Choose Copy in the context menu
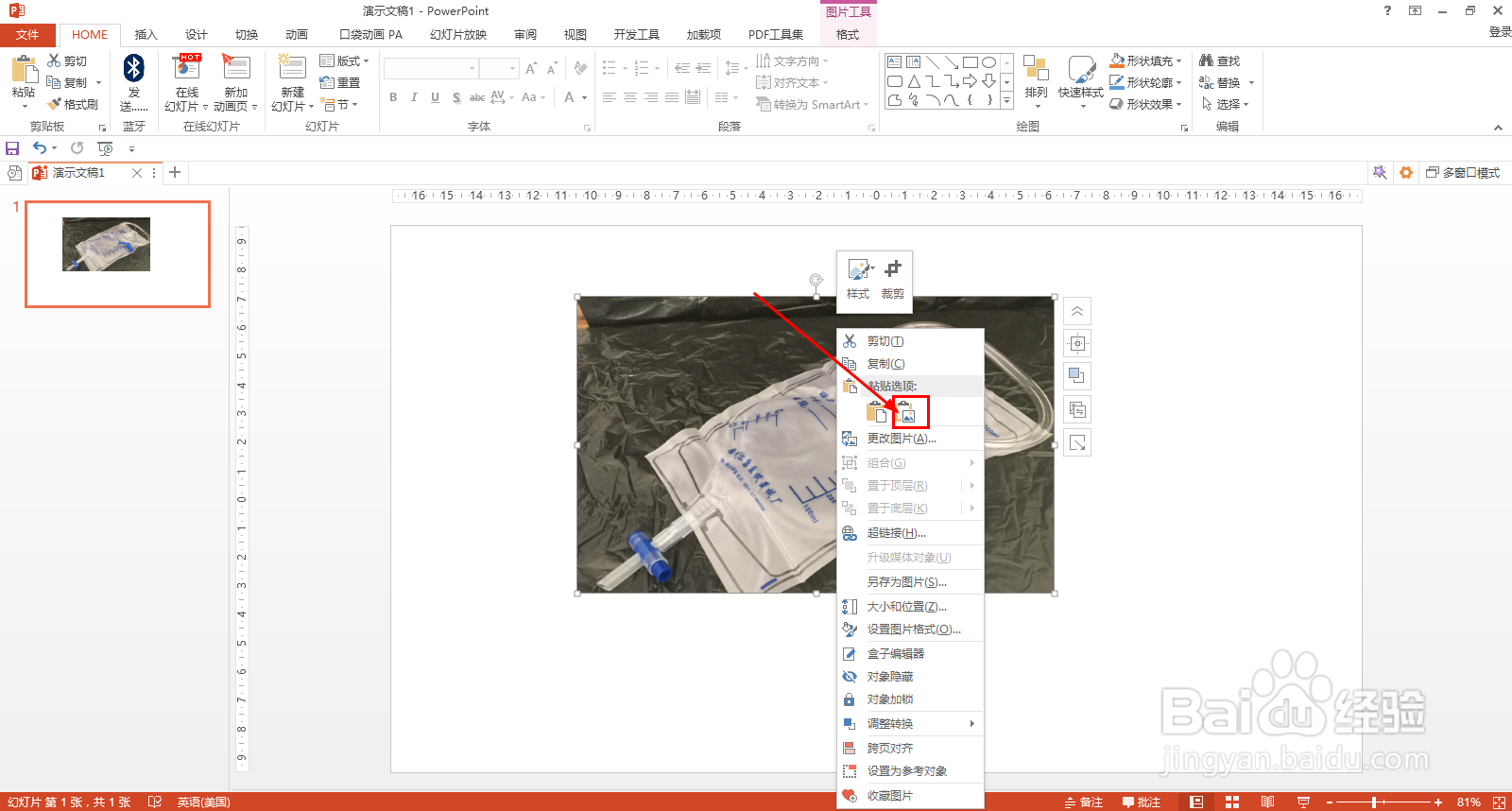The height and width of the screenshot is (811, 1512). pyautogui.click(x=910, y=364)
